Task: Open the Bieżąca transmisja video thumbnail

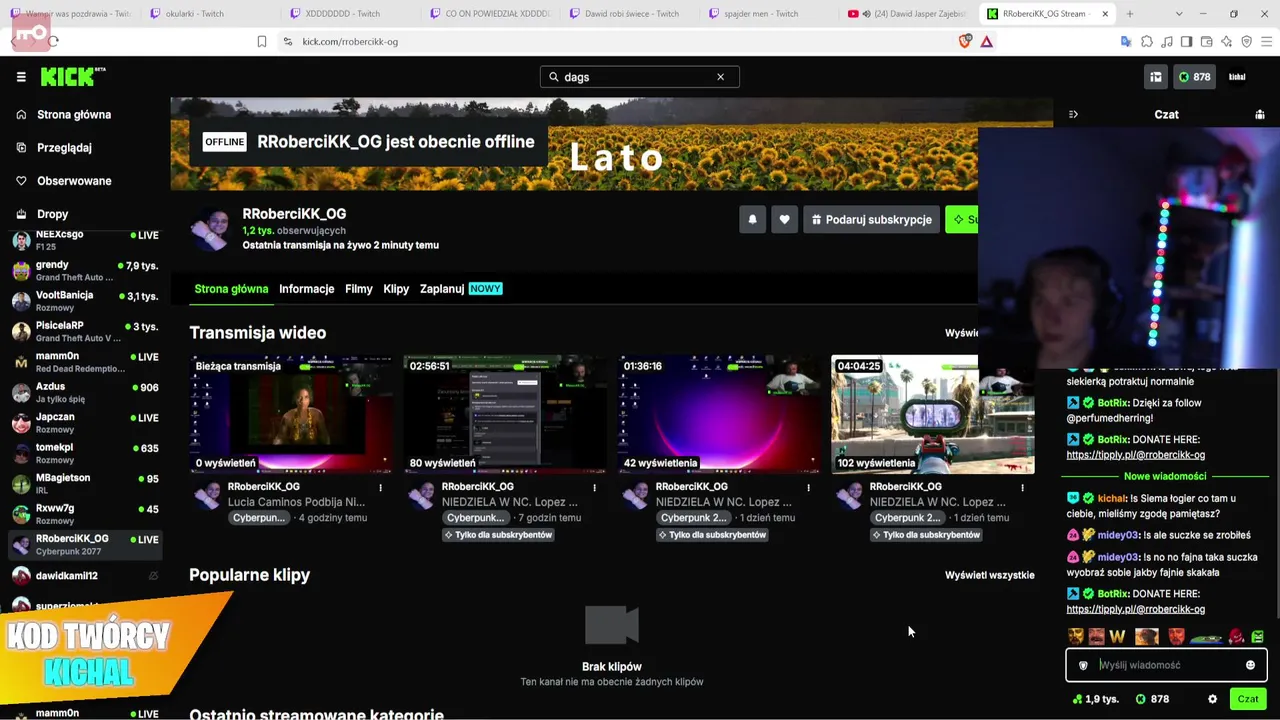Action: 291,414
